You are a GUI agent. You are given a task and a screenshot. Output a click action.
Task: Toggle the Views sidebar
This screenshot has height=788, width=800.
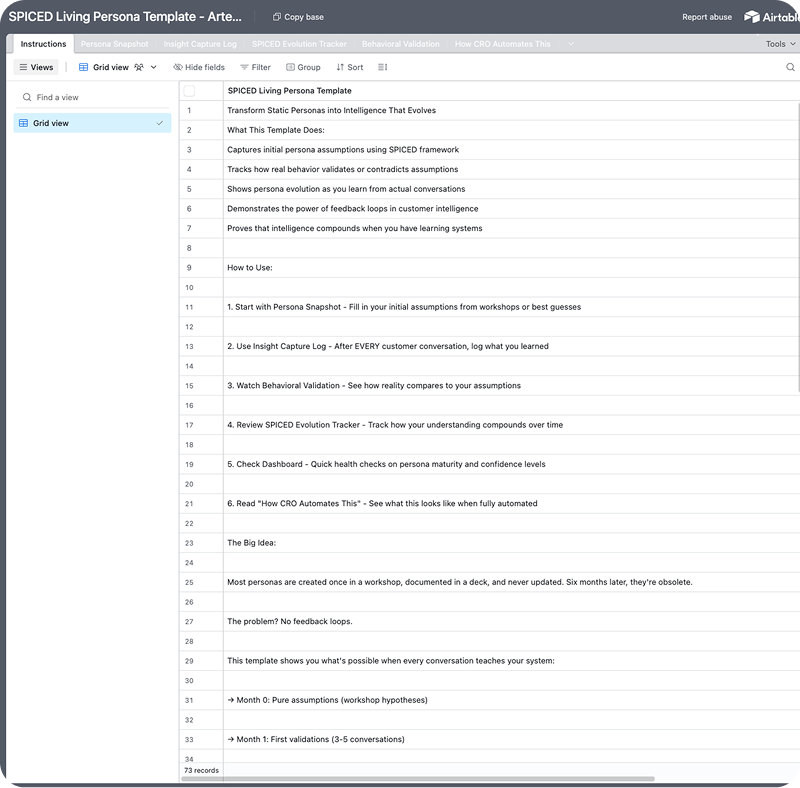click(x=36, y=67)
